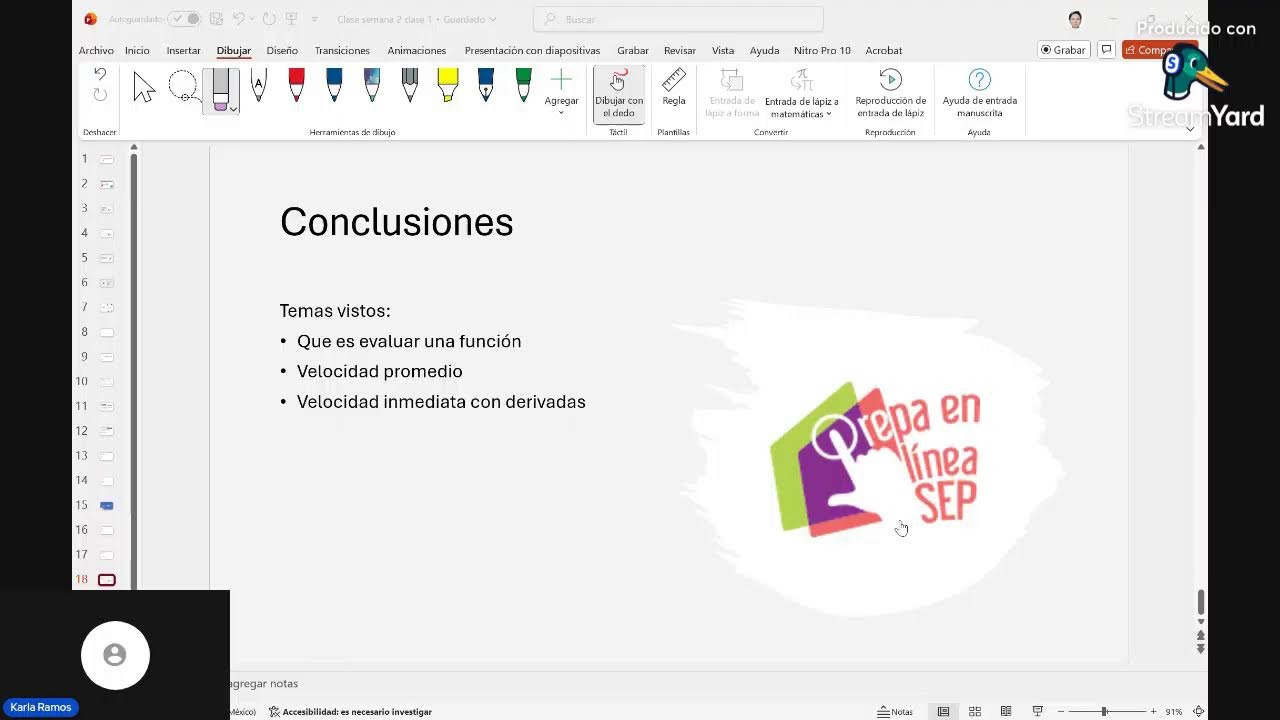1280x720 pixels.
Task: Open Entrada de lápiz a matemáticas dropdown
Action: point(801,94)
